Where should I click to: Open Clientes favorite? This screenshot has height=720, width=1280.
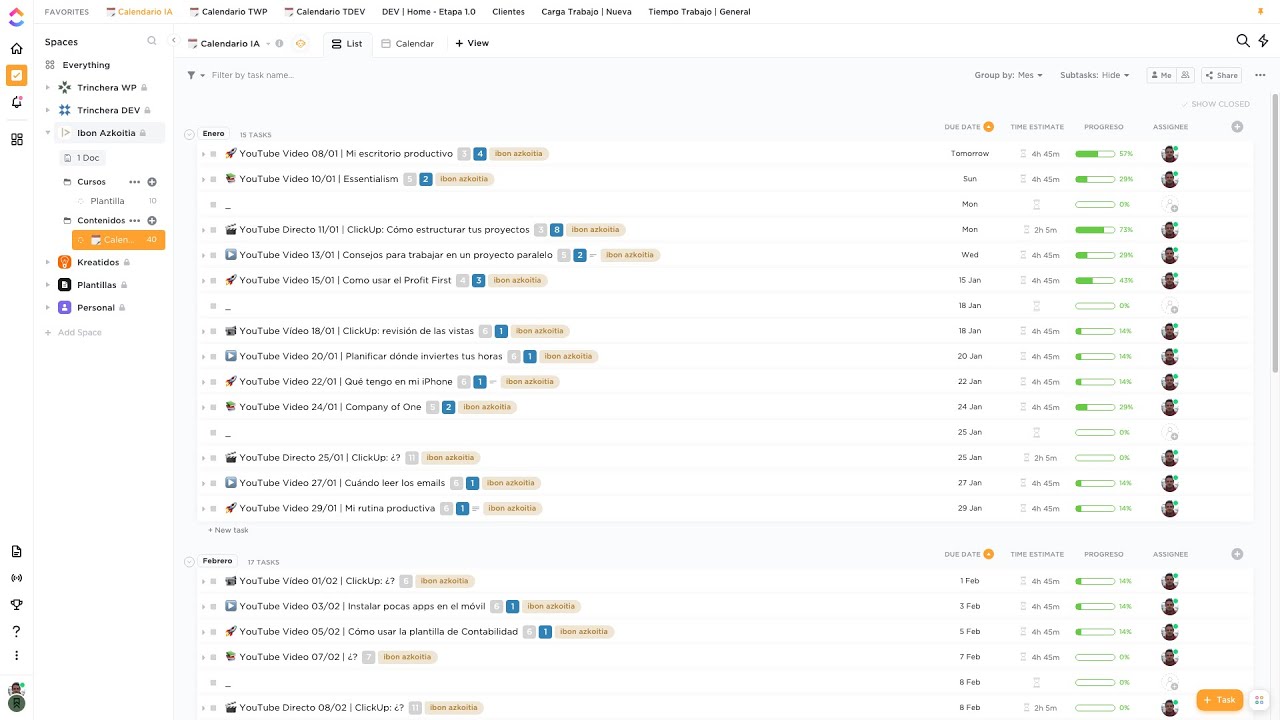(508, 12)
